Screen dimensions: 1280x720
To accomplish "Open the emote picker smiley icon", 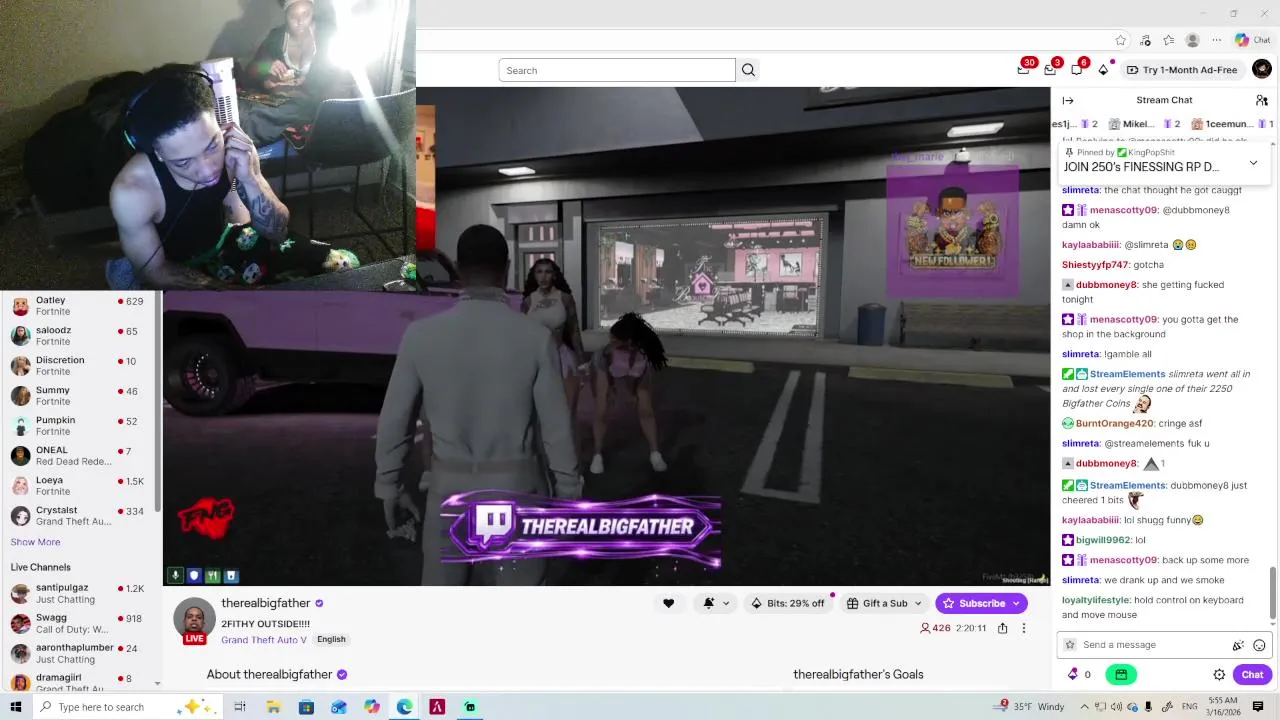I will point(1259,645).
